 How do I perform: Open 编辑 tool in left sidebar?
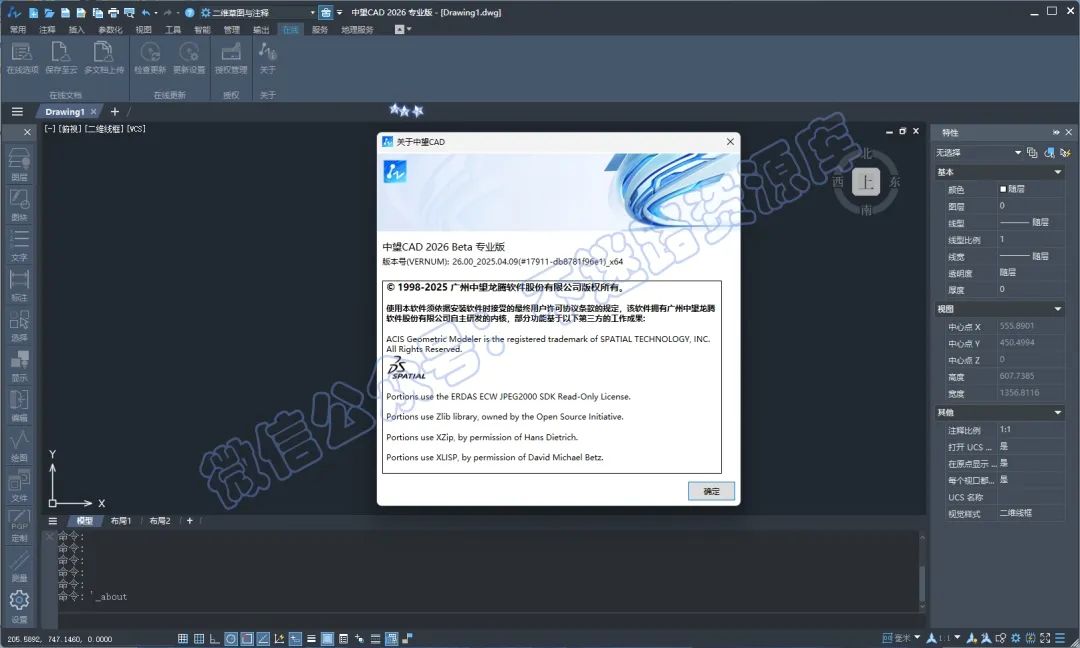coord(19,405)
